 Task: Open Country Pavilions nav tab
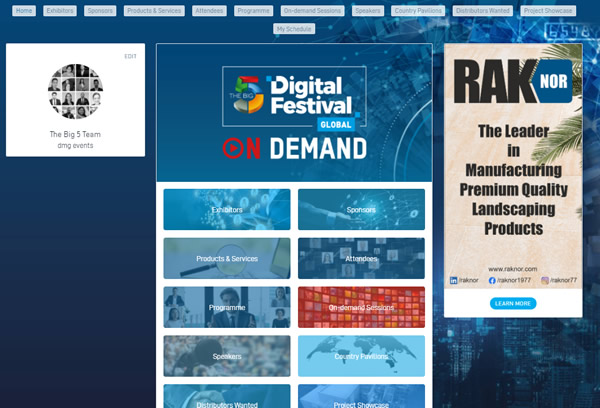tap(418, 11)
